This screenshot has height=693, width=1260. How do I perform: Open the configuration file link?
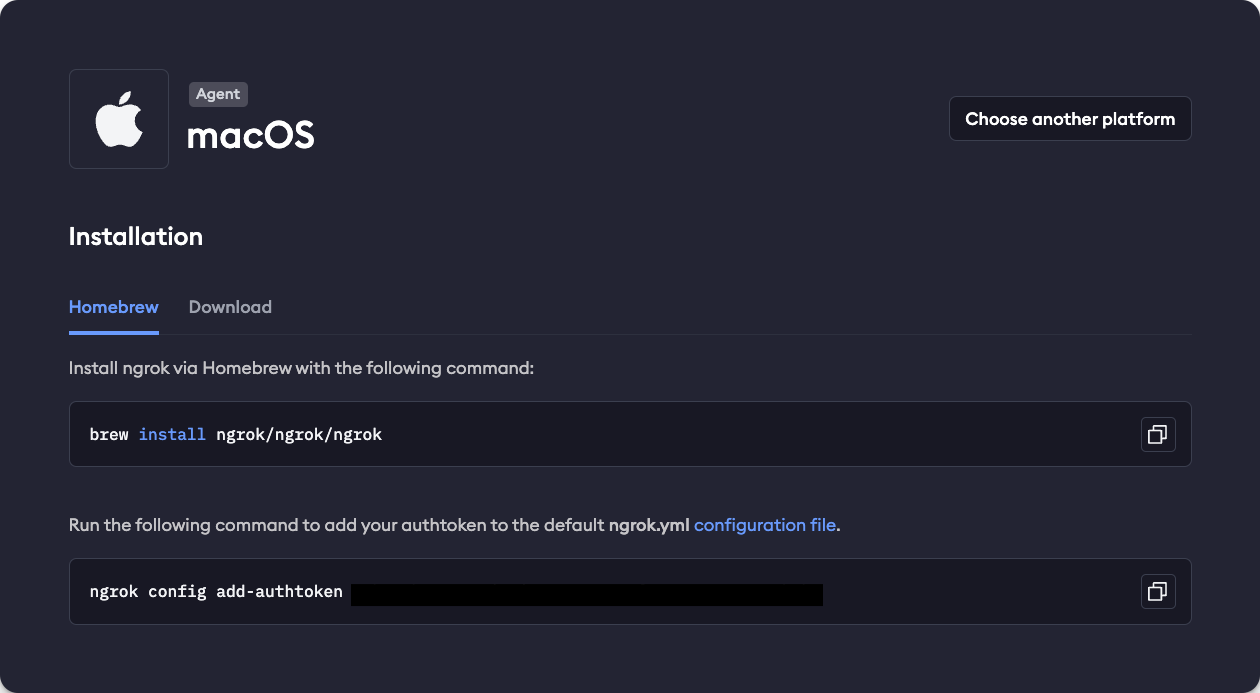tap(765, 525)
